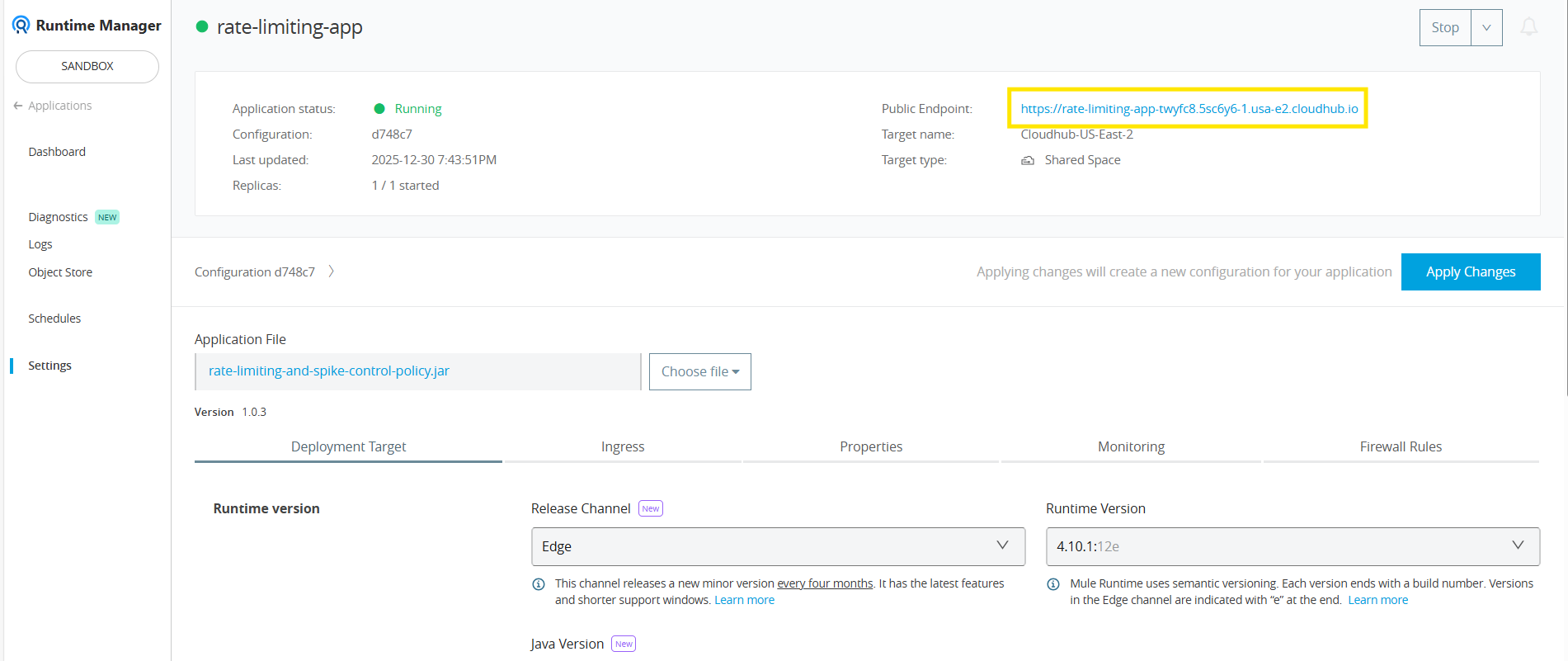Switch to the Firewall Rules tab
1568x661 pixels.
pos(1401,446)
